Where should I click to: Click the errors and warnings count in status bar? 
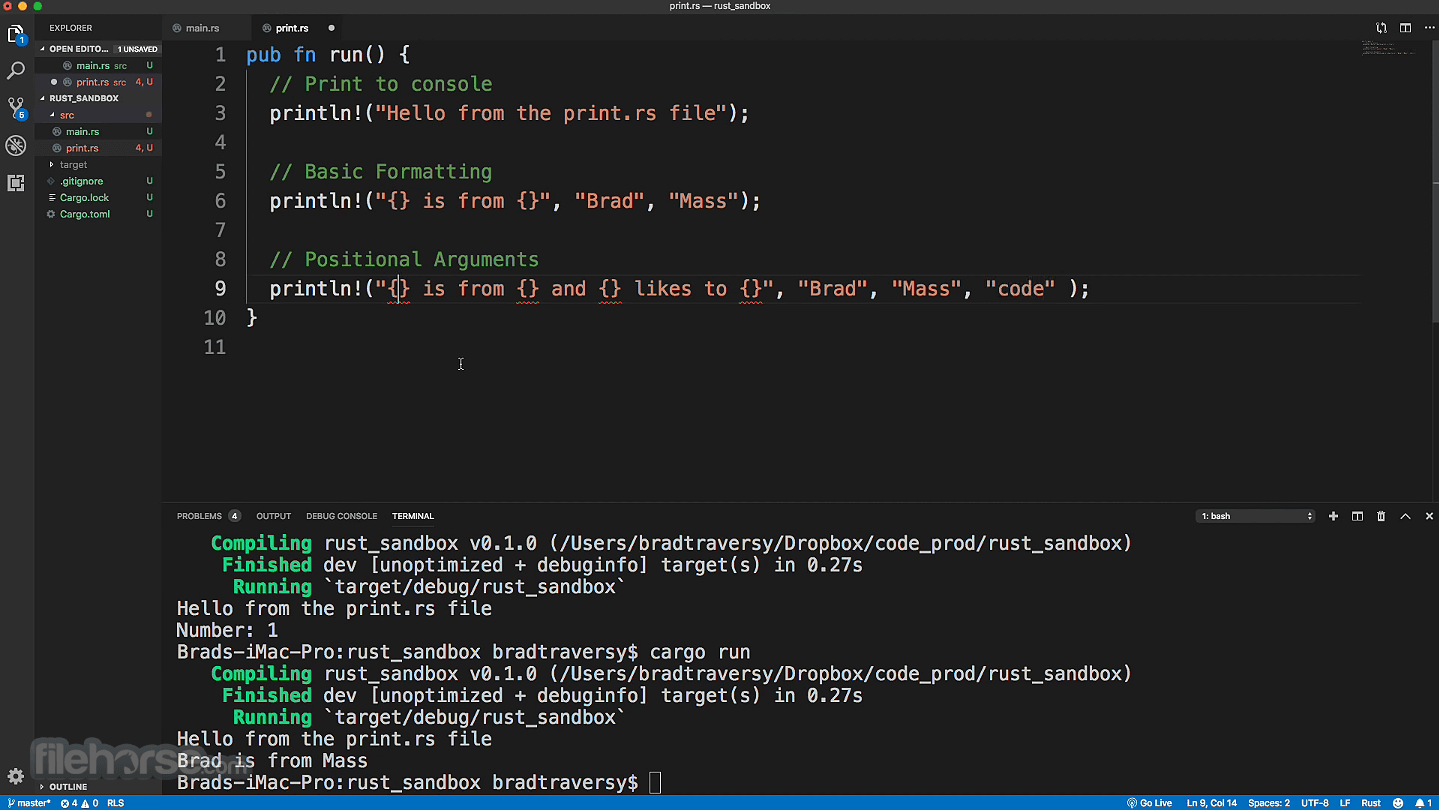(80, 803)
